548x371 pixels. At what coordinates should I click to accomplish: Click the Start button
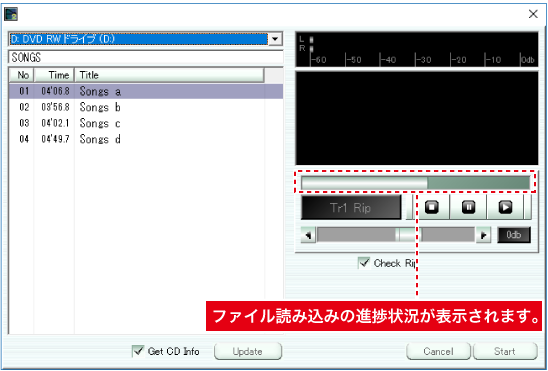coord(505,351)
